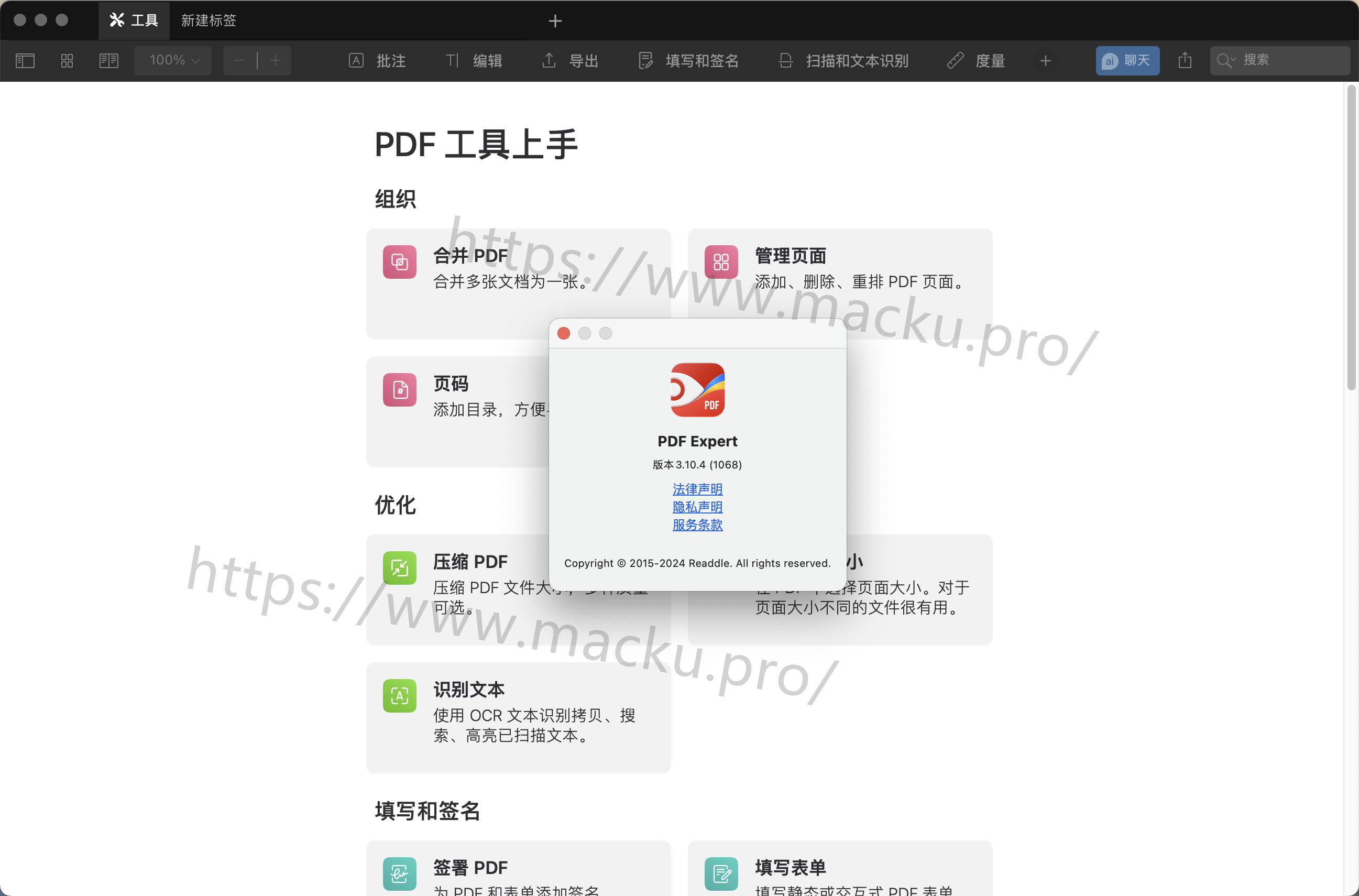This screenshot has height=896, width=1359.
Task: Click description 合并多张文档为一张
Action: 511,282
